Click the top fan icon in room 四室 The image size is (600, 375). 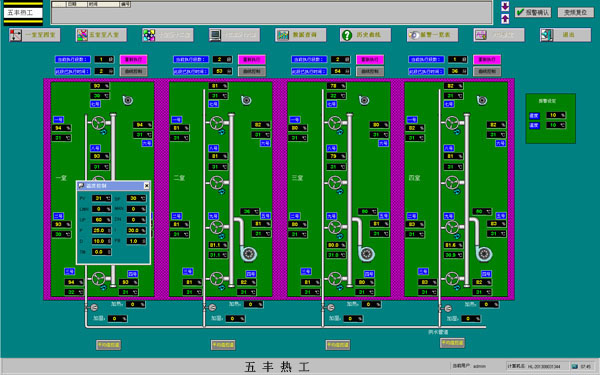pyautogui.click(x=452, y=123)
